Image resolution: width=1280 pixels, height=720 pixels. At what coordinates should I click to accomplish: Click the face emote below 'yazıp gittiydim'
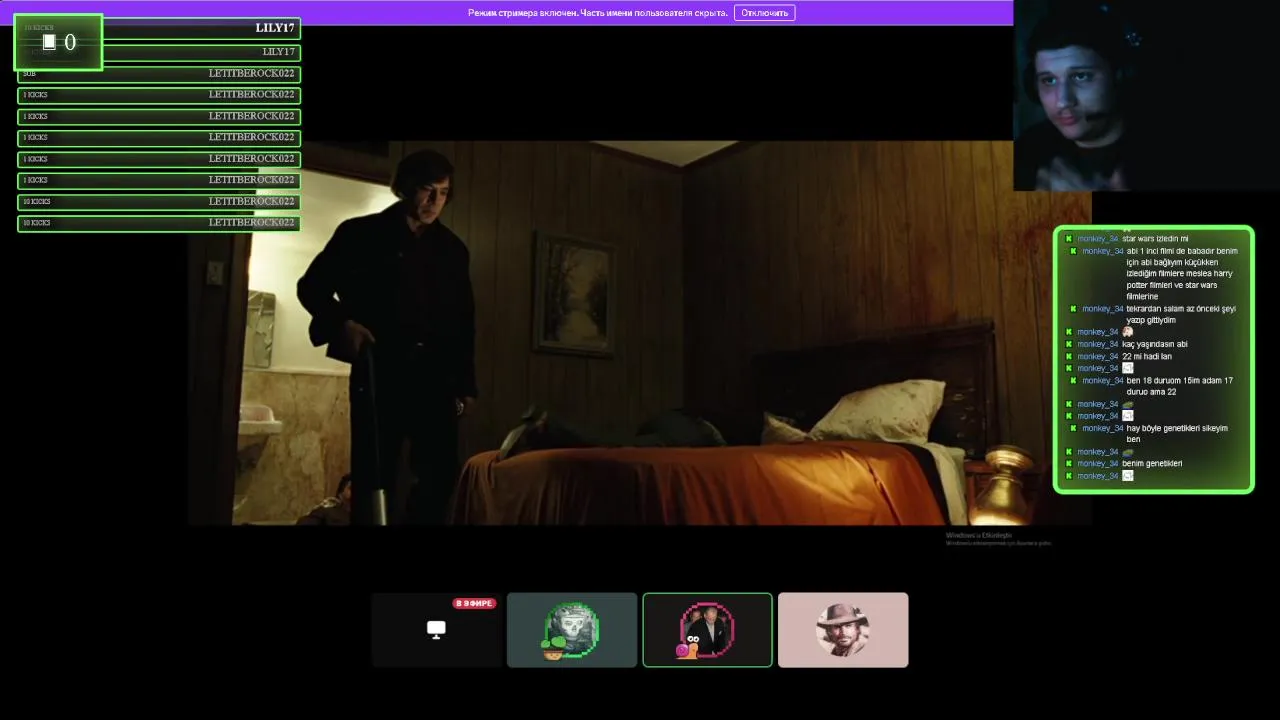click(1128, 332)
